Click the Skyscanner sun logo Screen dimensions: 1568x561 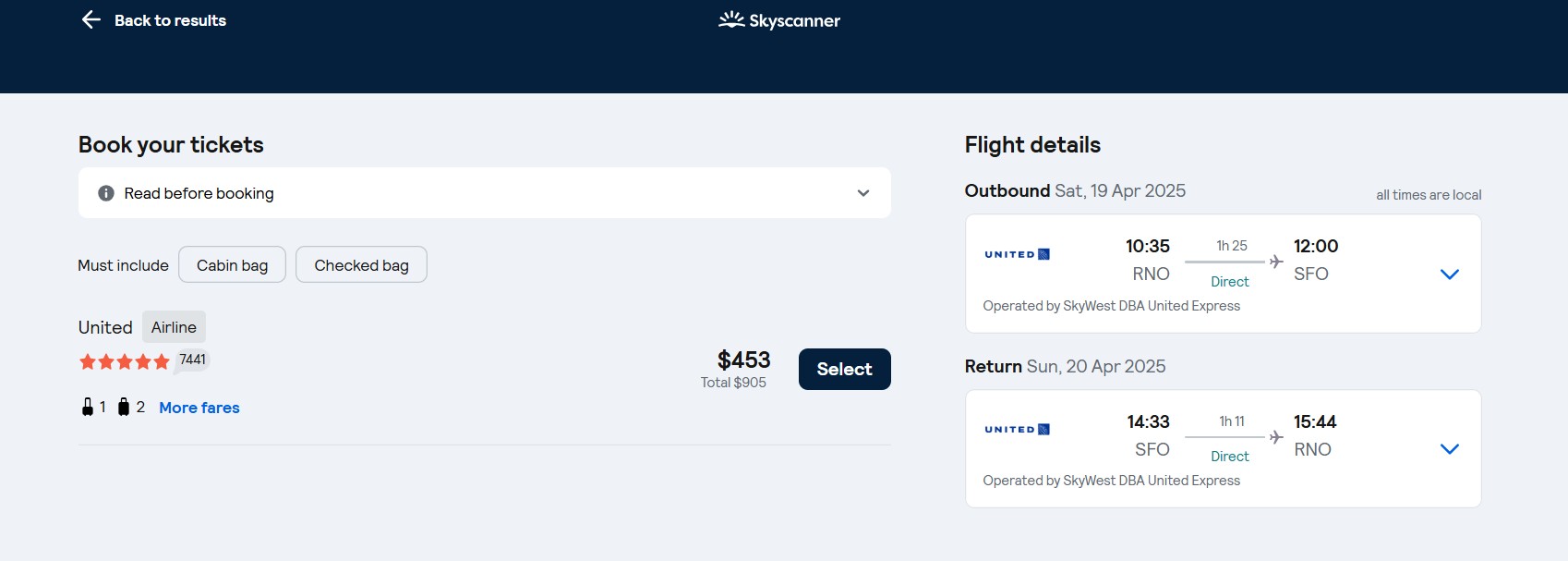tap(731, 19)
